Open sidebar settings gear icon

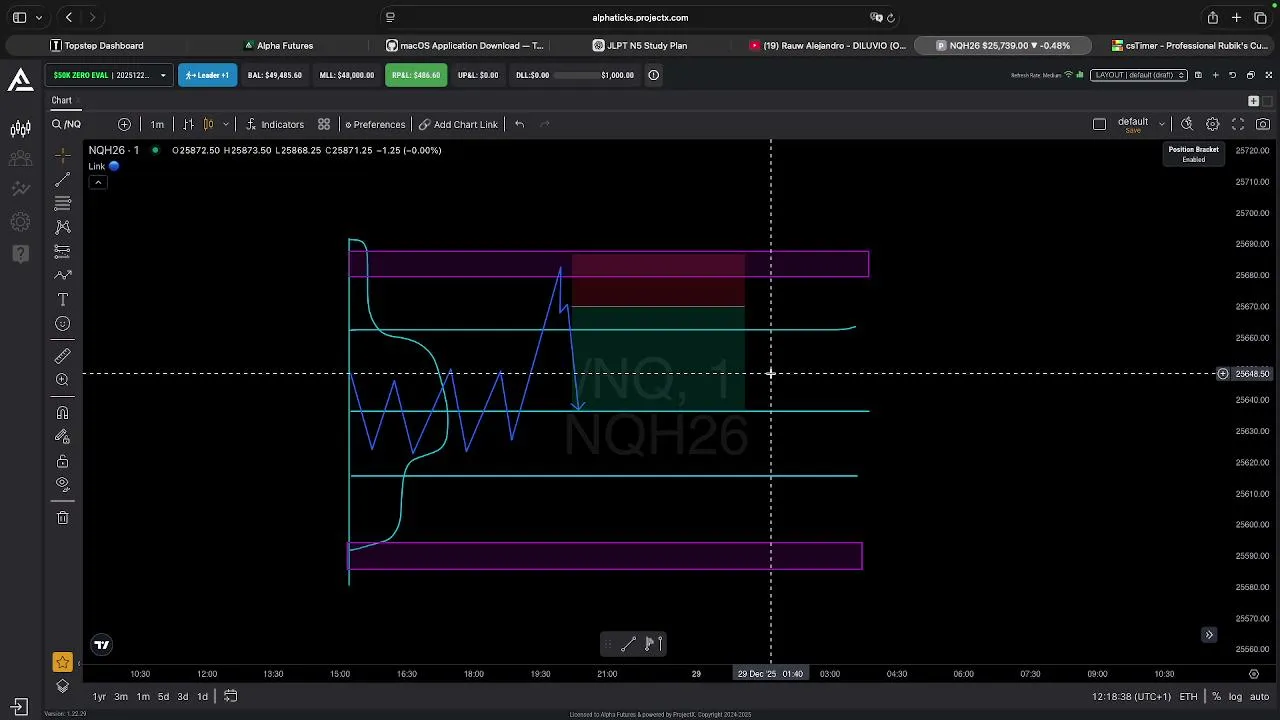pyautogui.click(x=20, y=222)
